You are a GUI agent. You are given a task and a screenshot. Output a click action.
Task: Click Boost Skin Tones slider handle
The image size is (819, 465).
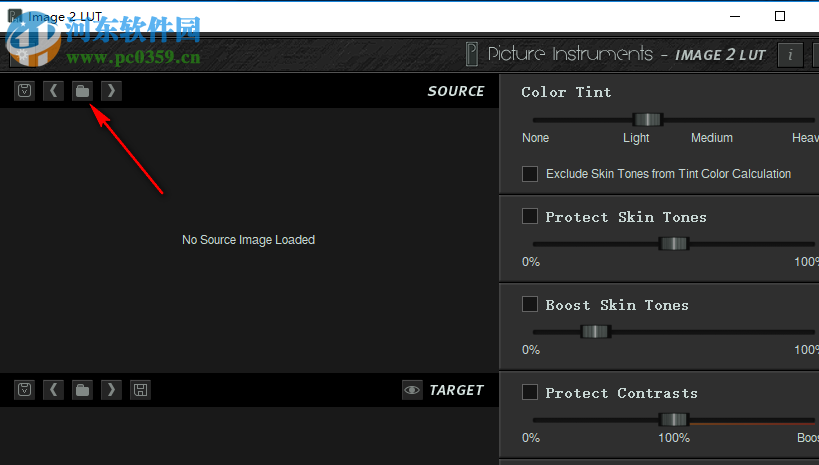[x=595, y=332]
